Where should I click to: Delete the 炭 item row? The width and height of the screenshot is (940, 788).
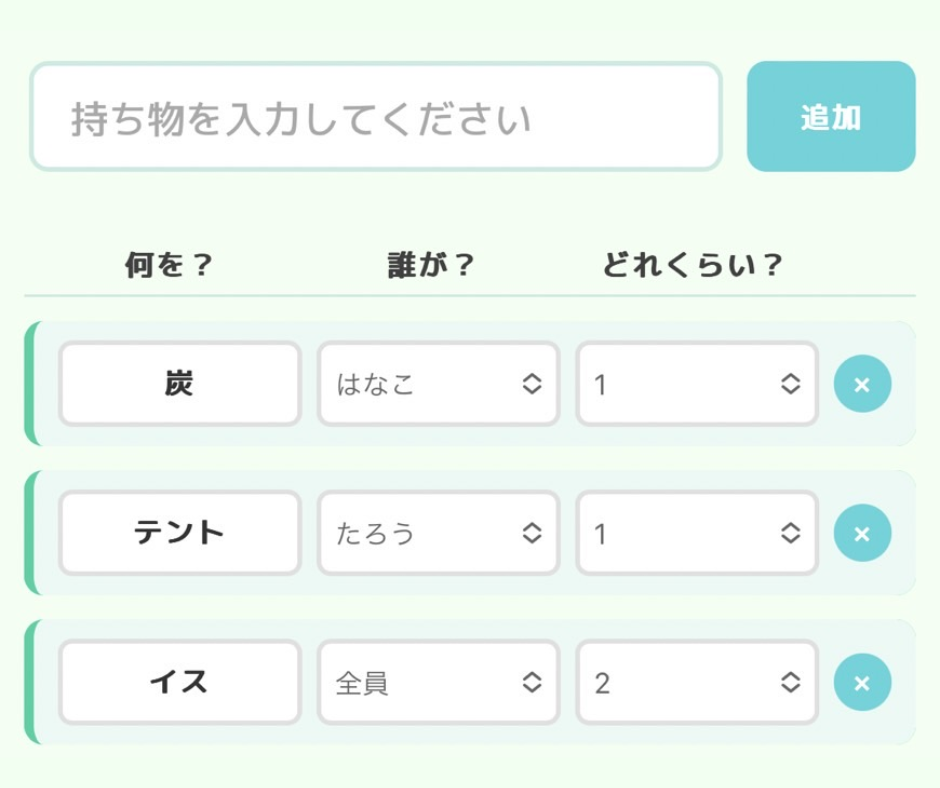862,384
